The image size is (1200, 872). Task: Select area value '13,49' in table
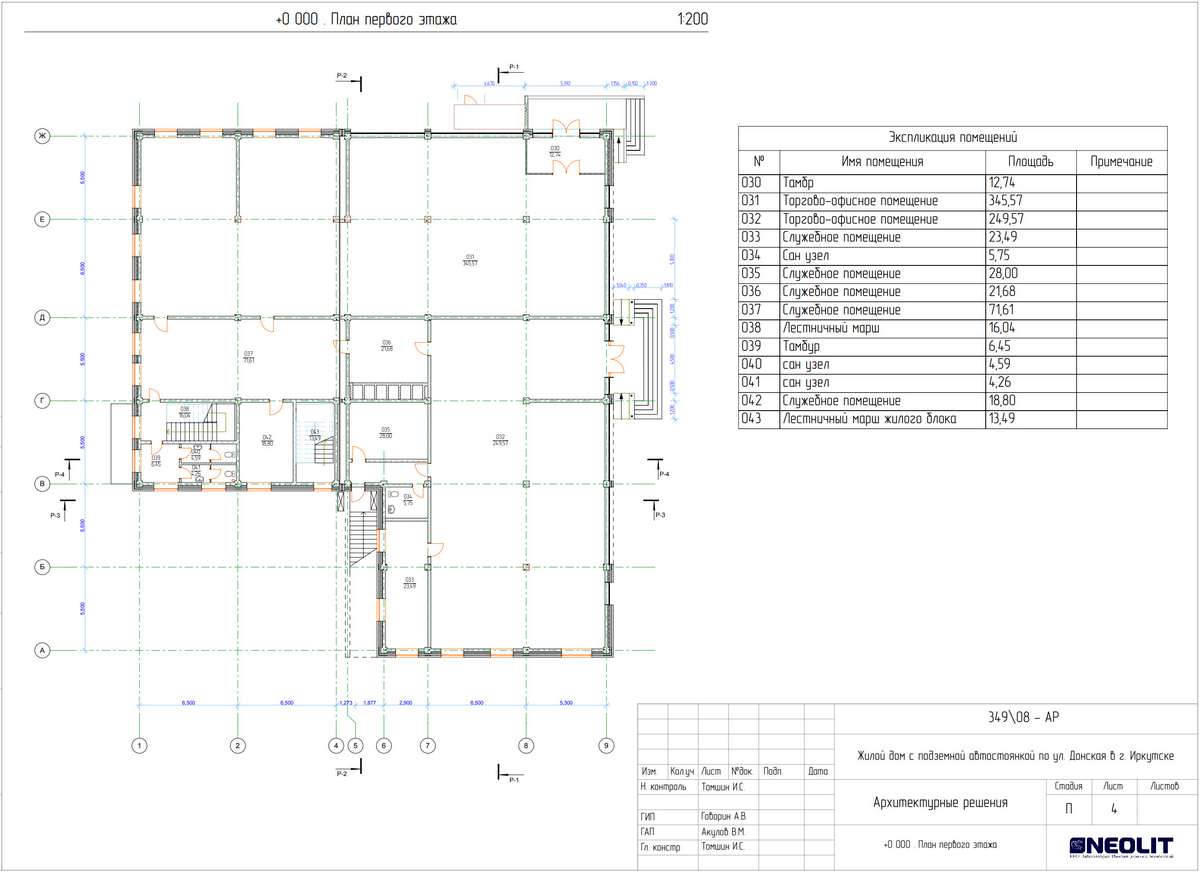(x=1001, y=419)
